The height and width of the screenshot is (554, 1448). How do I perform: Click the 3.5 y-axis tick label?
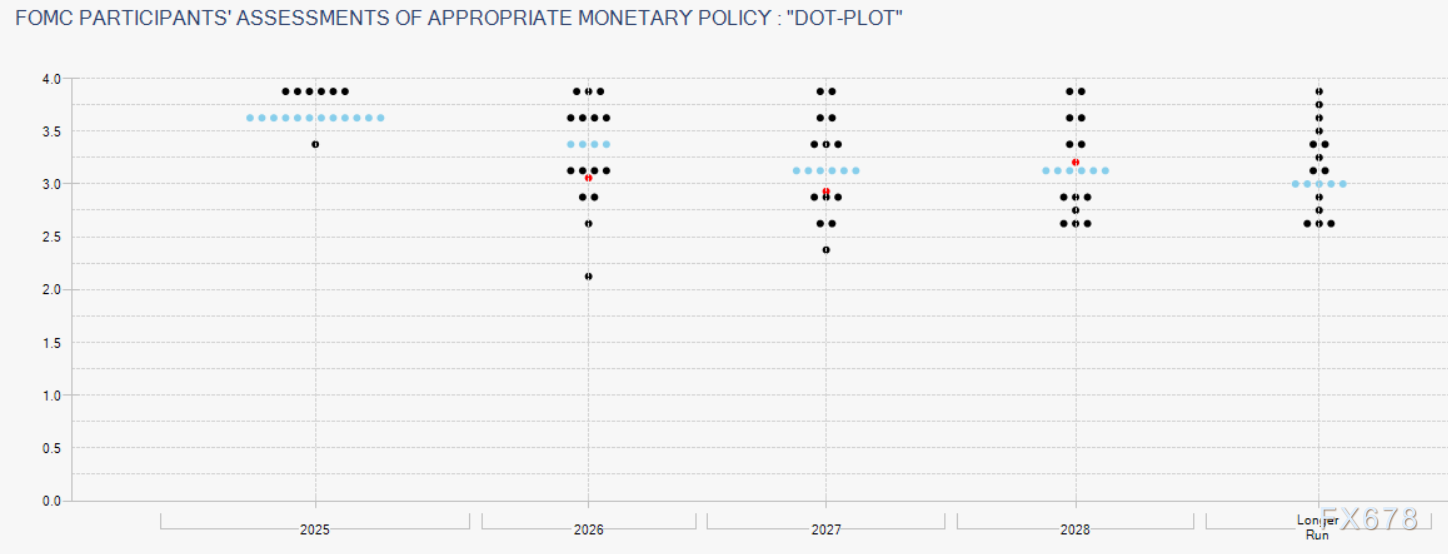[x=51, y=131]
